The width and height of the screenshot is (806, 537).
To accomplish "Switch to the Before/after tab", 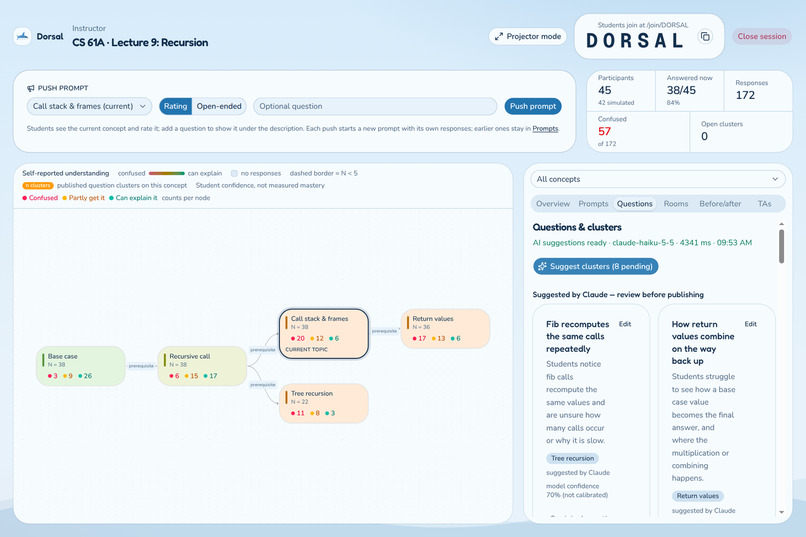I will pos(720,204).
